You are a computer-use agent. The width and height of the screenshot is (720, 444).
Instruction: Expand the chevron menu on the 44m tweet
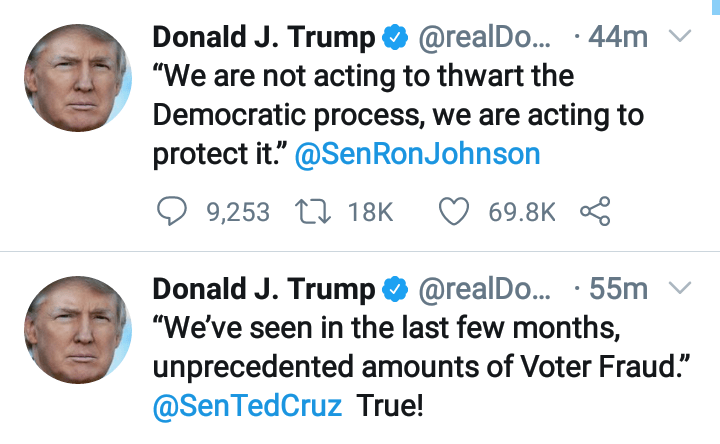pyautogui.click(x=679, y=37)
